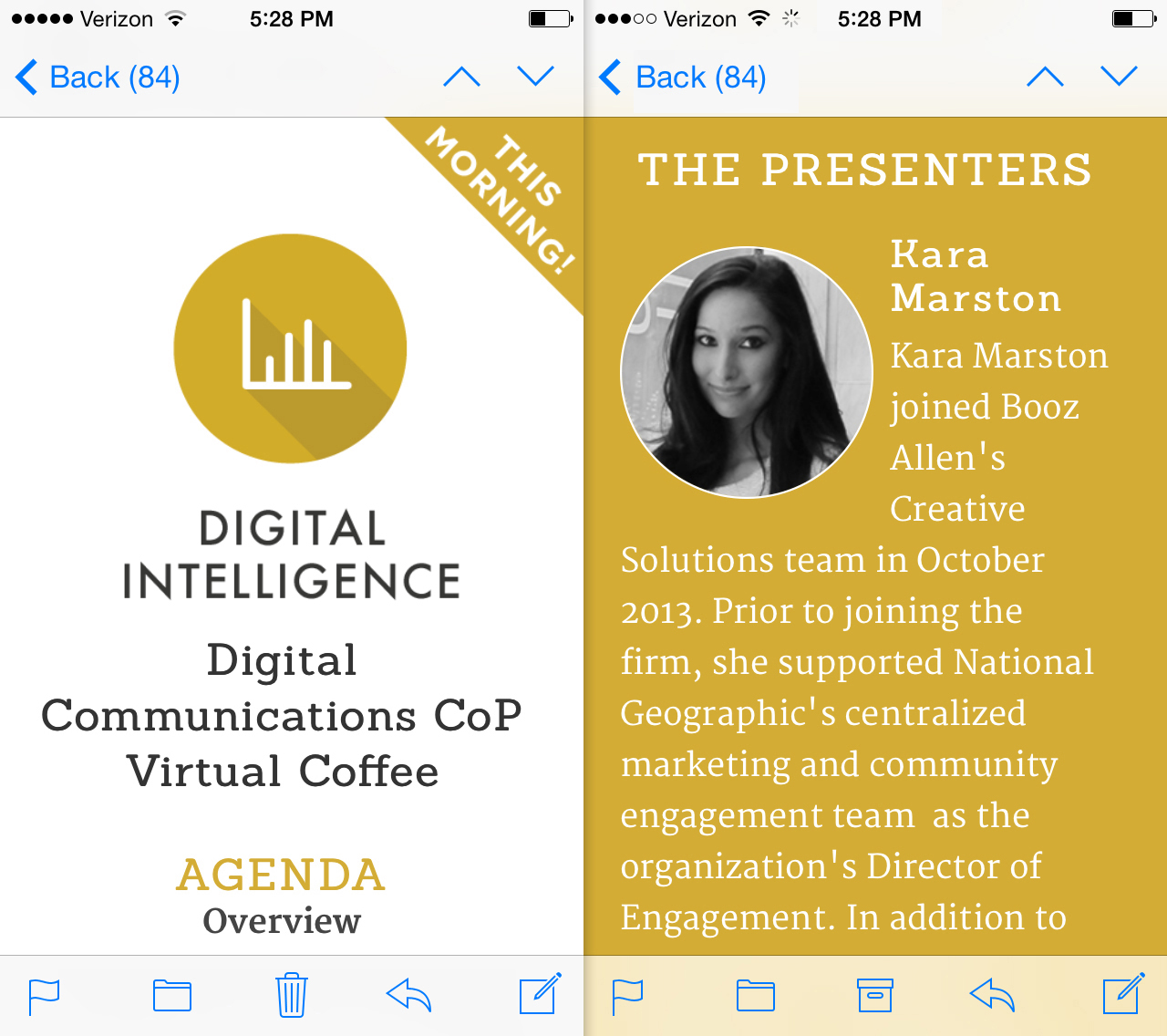Tap Back (84) on left screen
Screen dimensions: 1167x1036
[98, 78]
